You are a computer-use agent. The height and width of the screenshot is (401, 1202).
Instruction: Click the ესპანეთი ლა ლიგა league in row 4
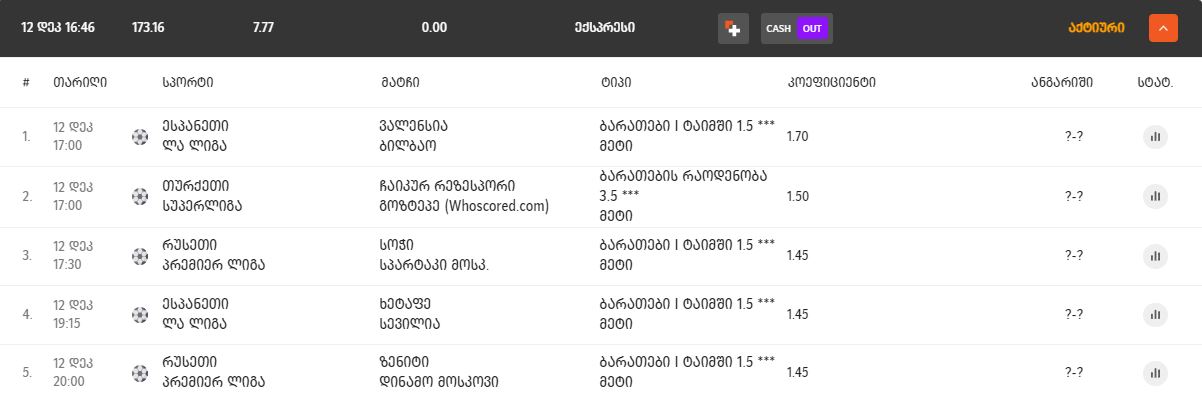pos(195,314)
